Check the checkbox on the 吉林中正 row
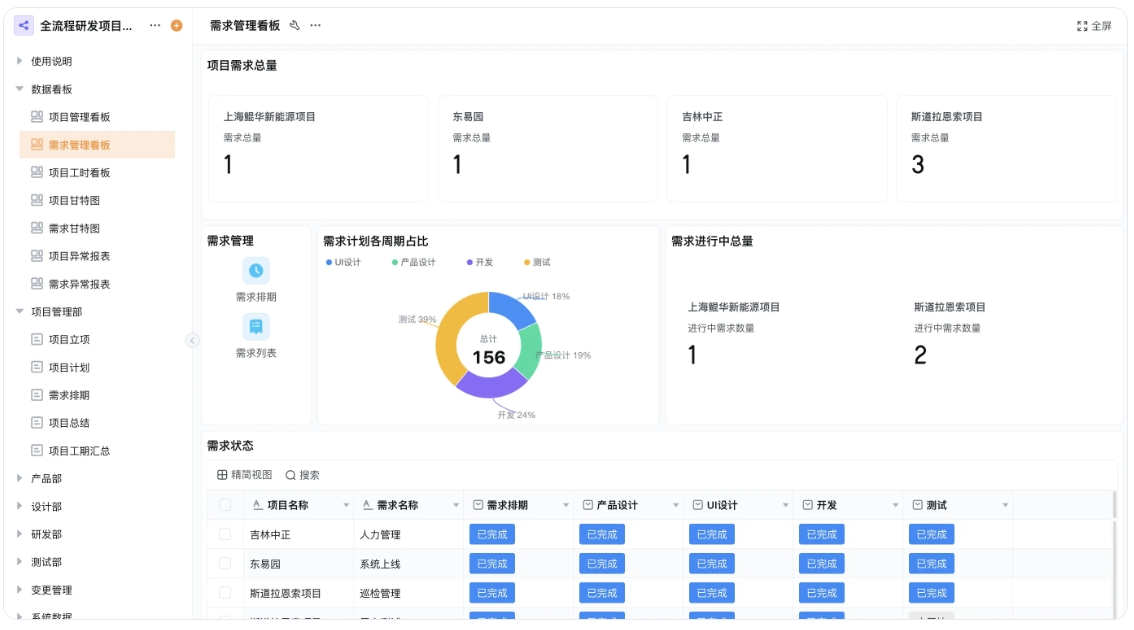Viewport: 1134px width, 630px height. [225, 534]
